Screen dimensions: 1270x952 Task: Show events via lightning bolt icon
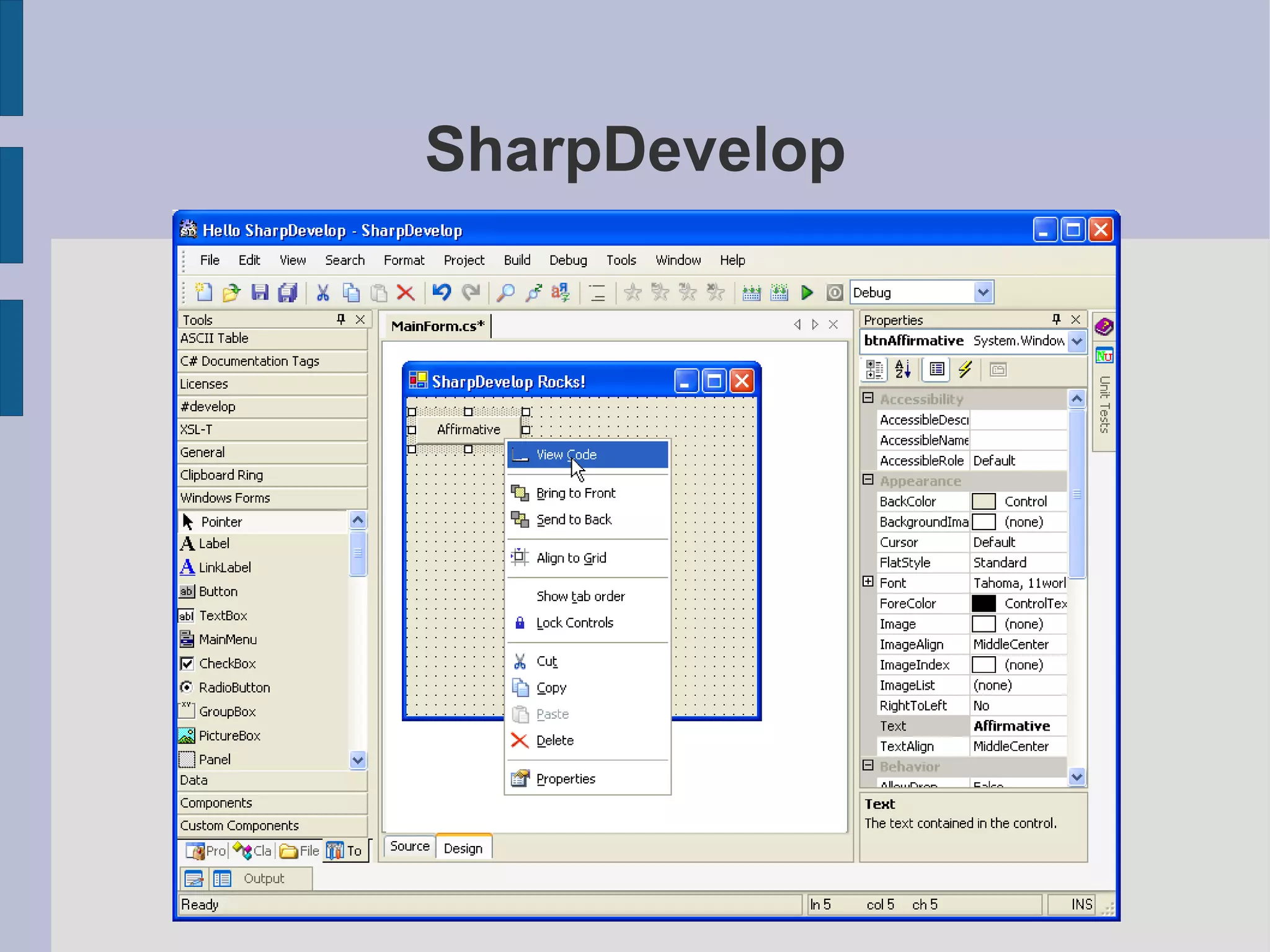pyautogui.click(x=965, y=370)
